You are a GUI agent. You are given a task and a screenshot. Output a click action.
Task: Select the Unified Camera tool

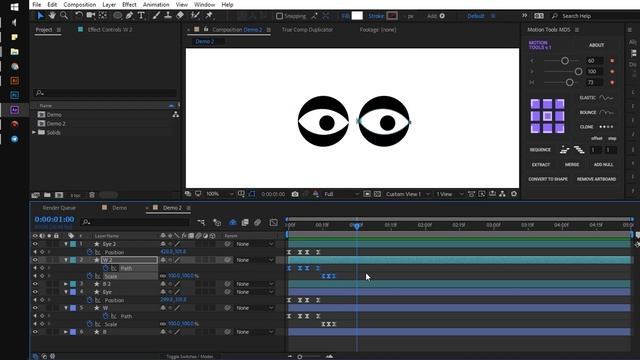(x=91, y=16)
